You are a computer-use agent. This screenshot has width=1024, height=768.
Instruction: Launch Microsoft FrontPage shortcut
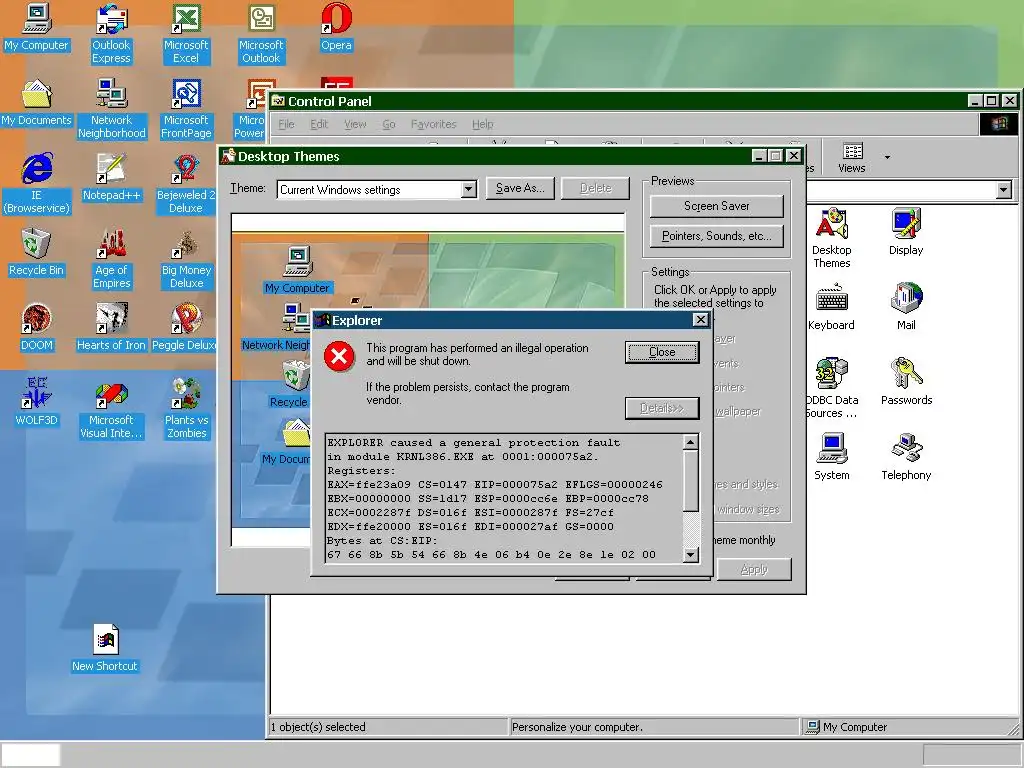pos(186,109)
